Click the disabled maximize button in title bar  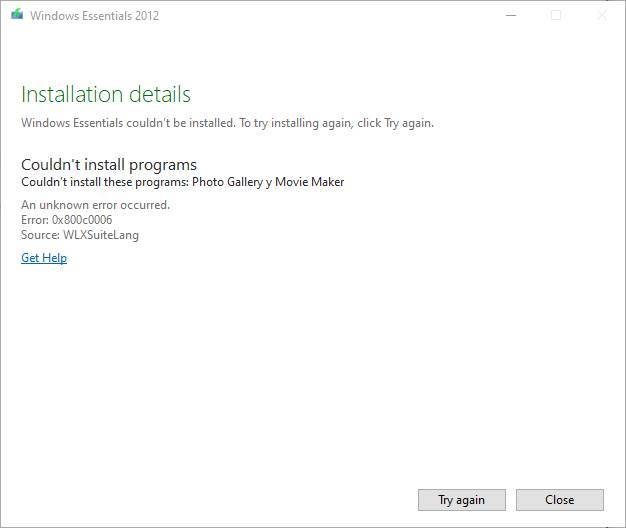[x=556, y=15]
